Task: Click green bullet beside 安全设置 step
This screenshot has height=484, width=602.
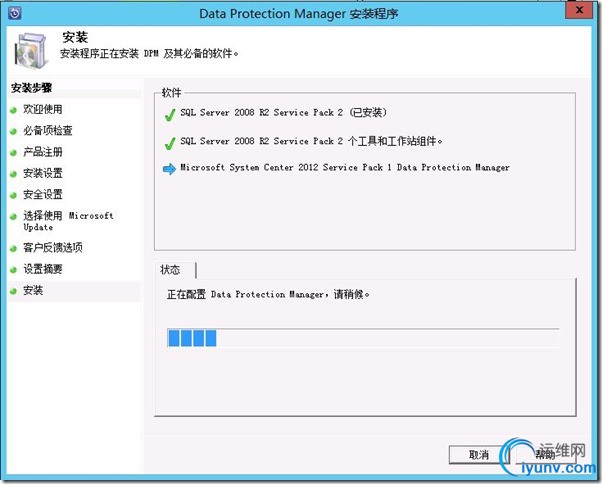Action: pyautogui.click(x=13, y=195)
